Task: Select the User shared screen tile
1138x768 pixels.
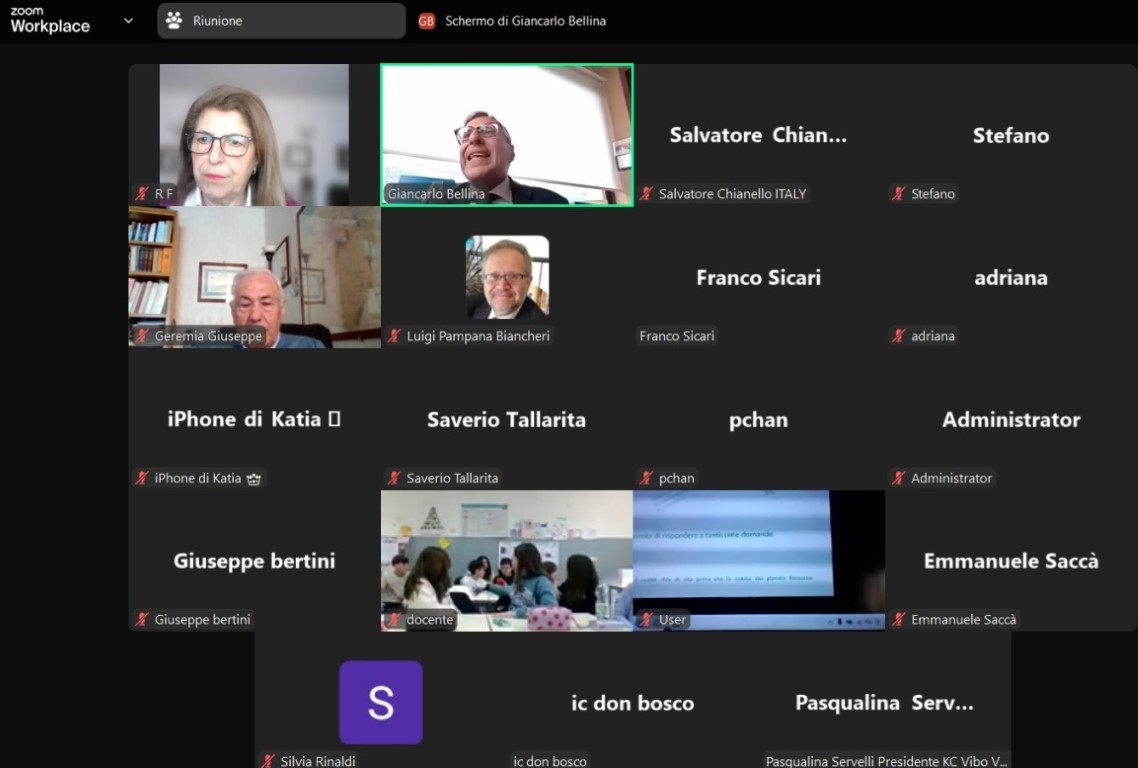Action: 759,560
